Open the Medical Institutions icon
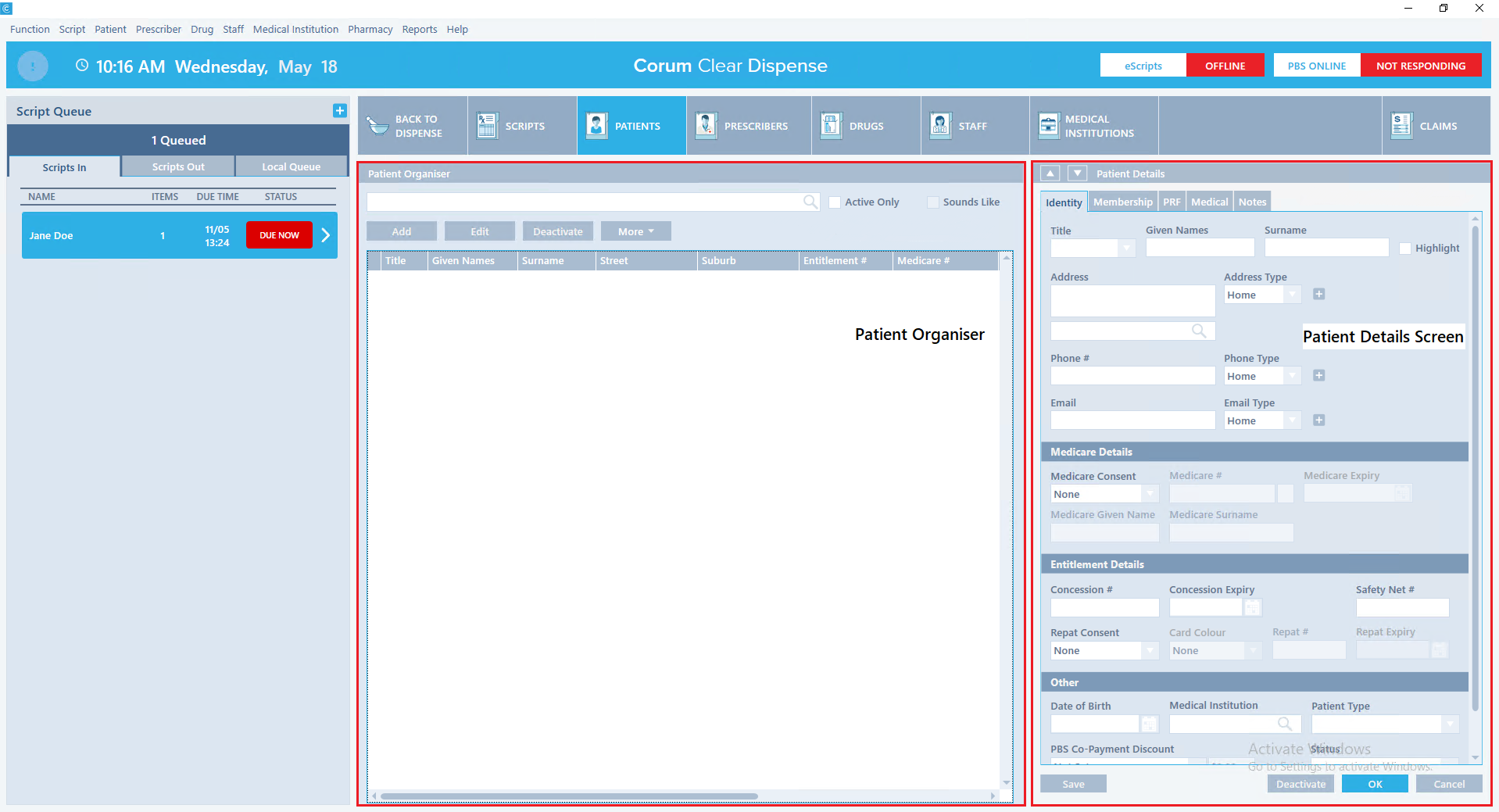Image resolution: width=1499 pixels, height=812 pixels. pyautogui.click(x=1048, y=126)
